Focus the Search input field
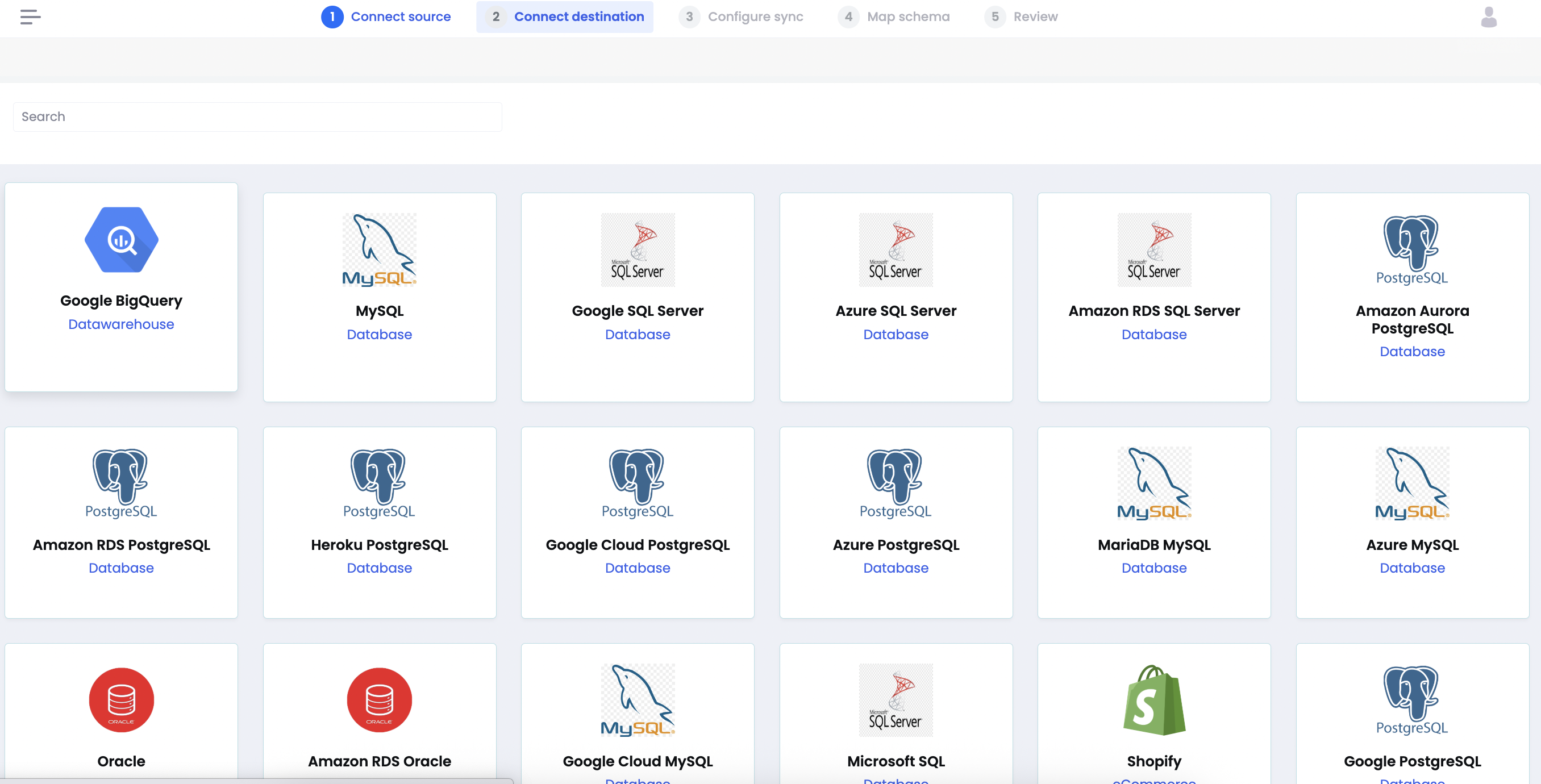1541x784 pixels. click(257, 116)
